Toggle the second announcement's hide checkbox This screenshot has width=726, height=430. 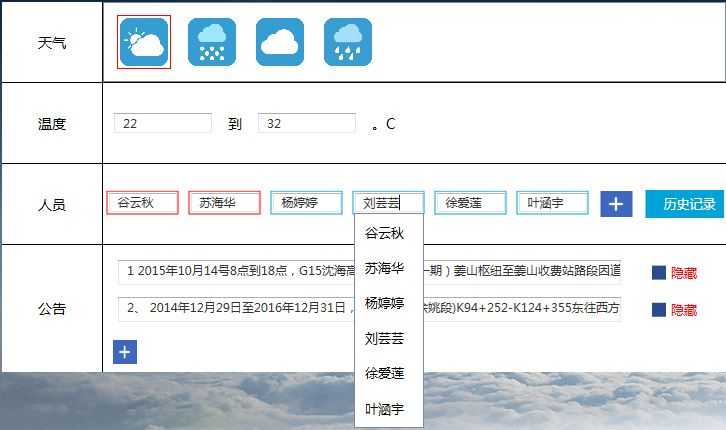pos(659,310)
